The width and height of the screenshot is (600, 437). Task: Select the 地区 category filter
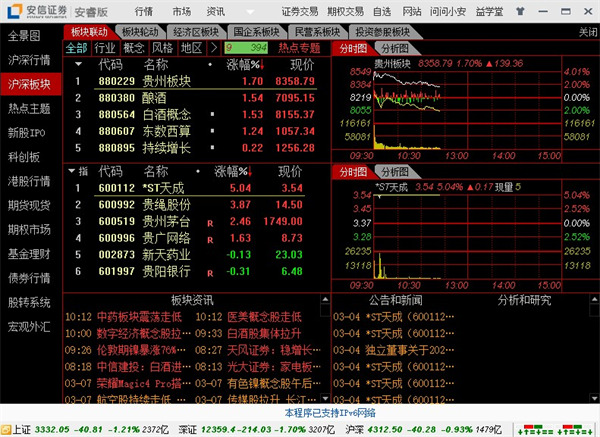191,48
